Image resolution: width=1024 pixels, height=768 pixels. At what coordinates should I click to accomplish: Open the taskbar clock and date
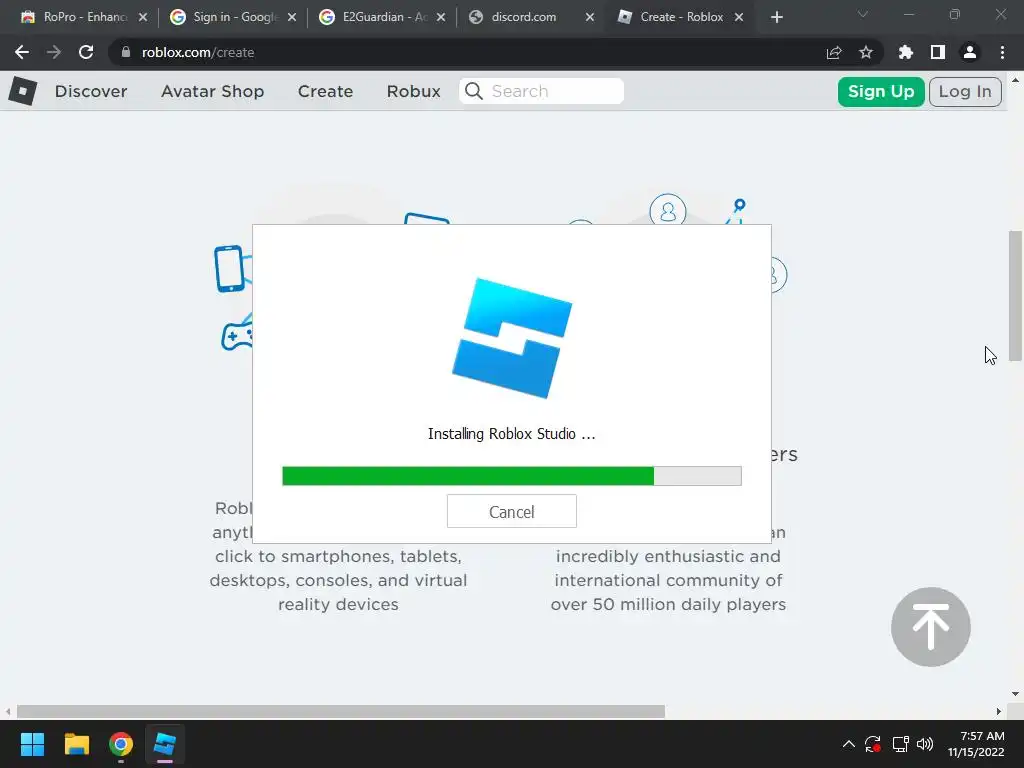click(x=976, y=744)
